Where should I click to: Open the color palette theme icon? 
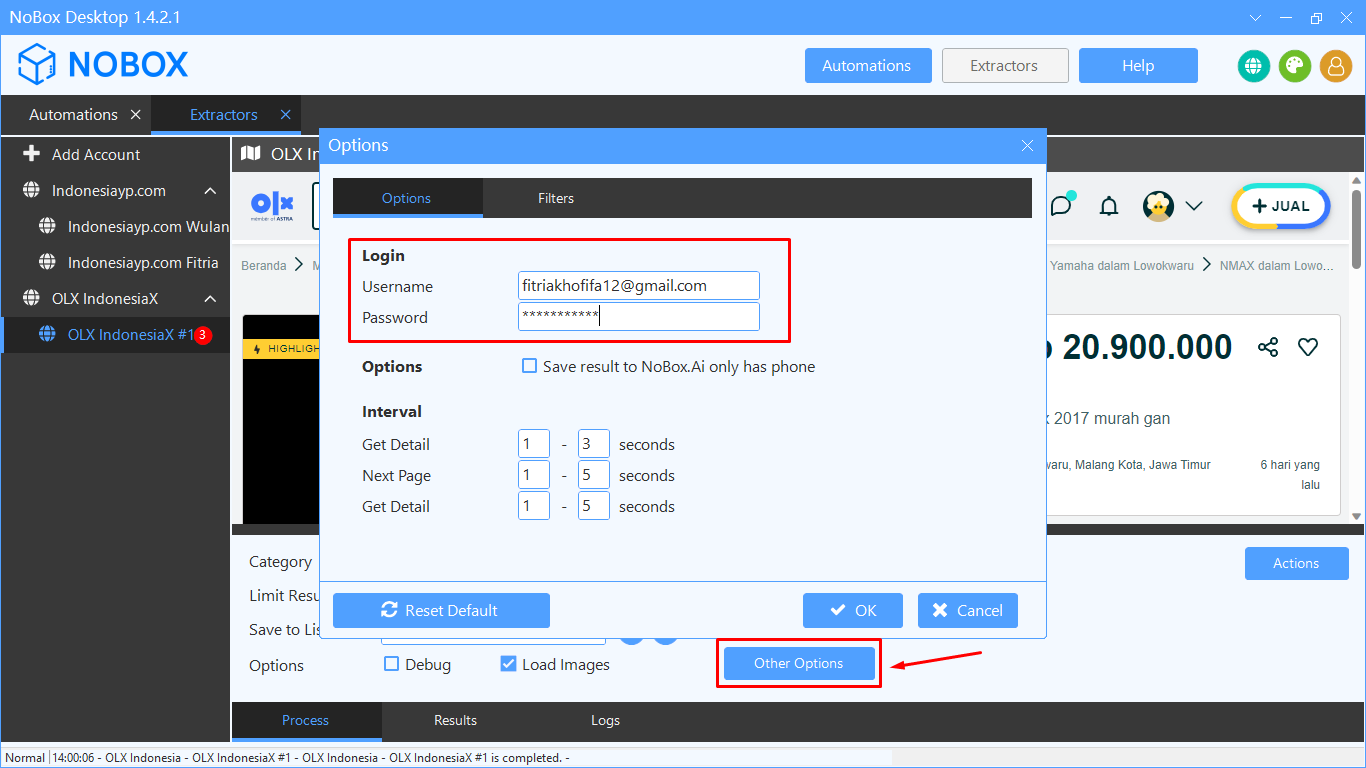click(x=1294, y=66)
